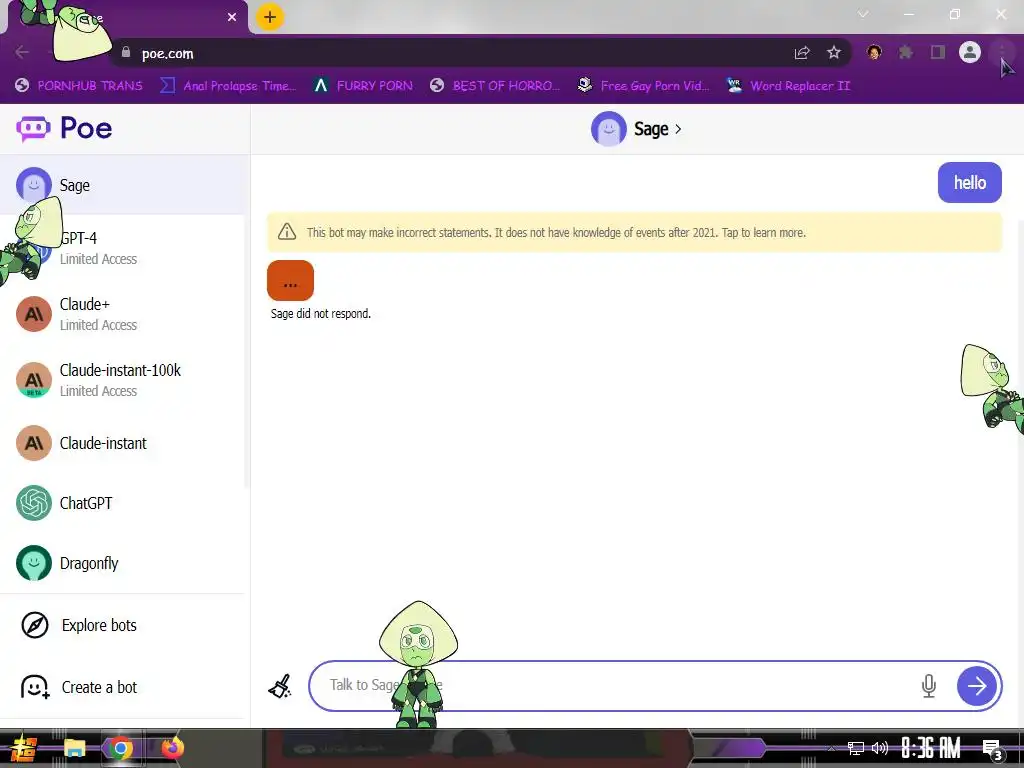The height and width of the screenshot is (768, 1024).
Task: Click the ChatGPT swirl logo icon
Action: 34,503
